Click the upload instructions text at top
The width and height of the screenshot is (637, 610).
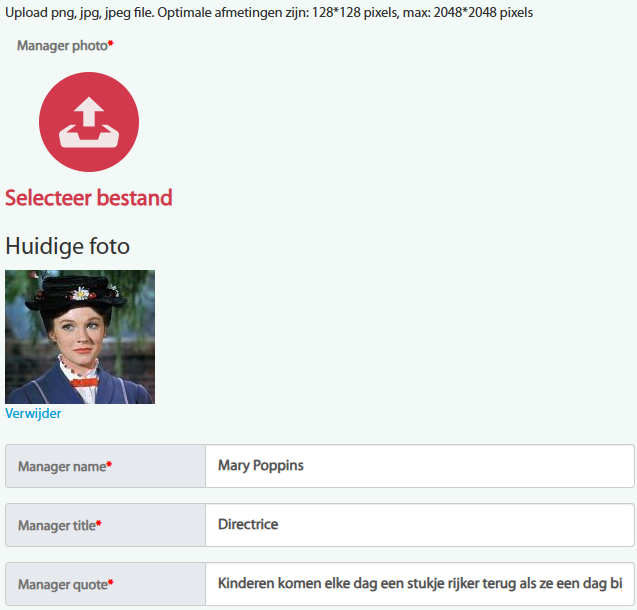[x=269, y=13]
